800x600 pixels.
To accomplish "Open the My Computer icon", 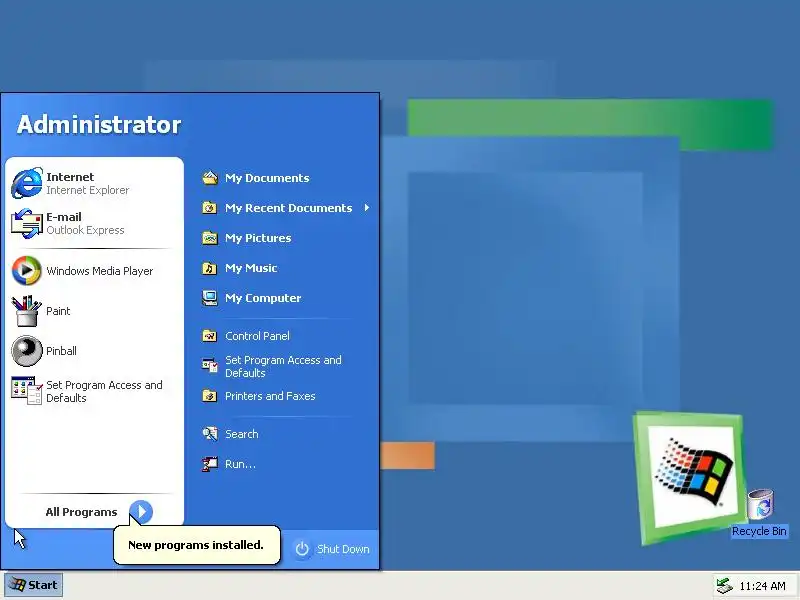I will (210, 298).
